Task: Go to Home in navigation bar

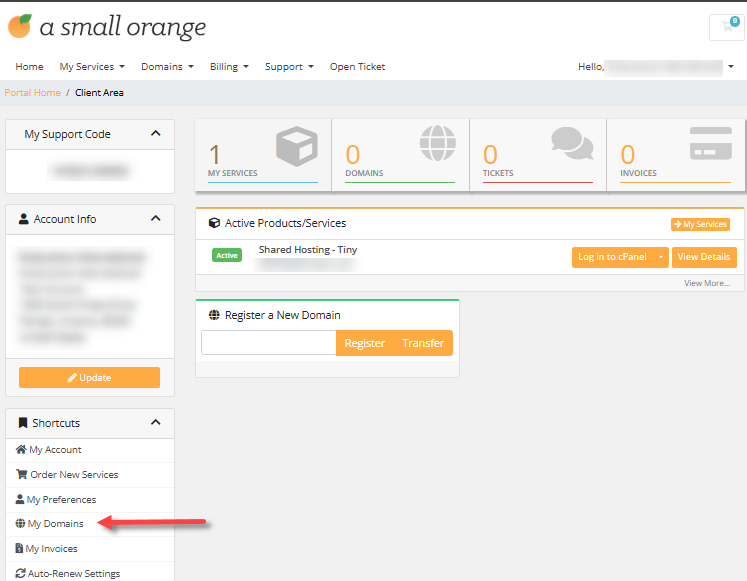Action: pos(29,67)
